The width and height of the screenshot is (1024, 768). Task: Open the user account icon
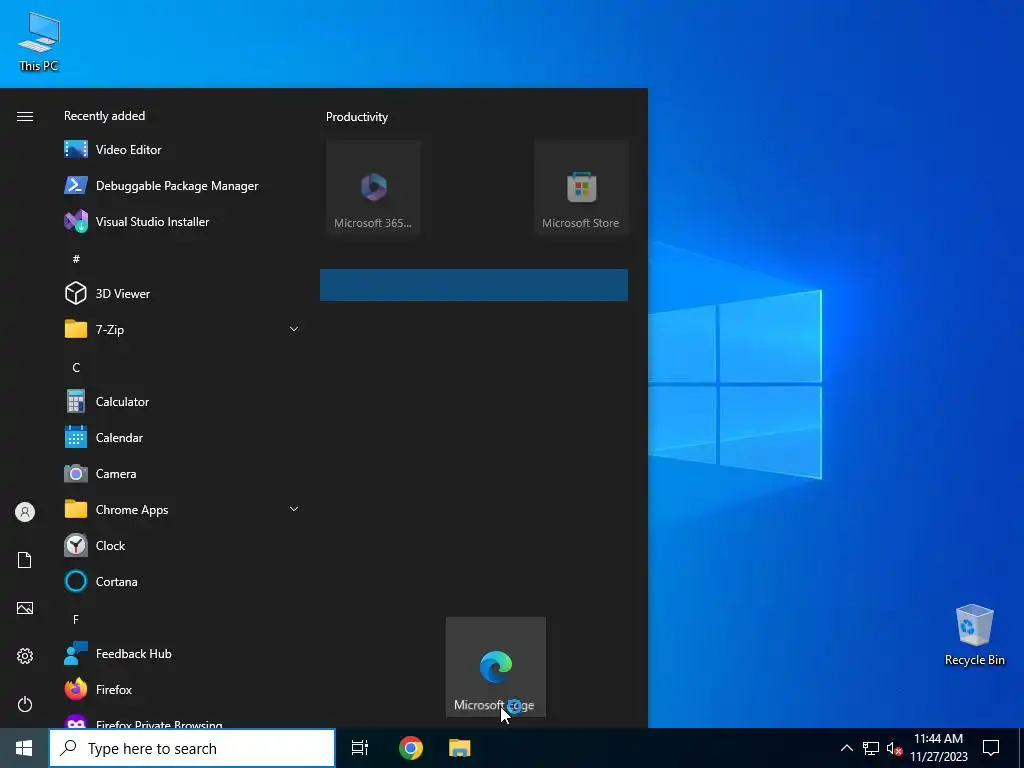(25, 512)
